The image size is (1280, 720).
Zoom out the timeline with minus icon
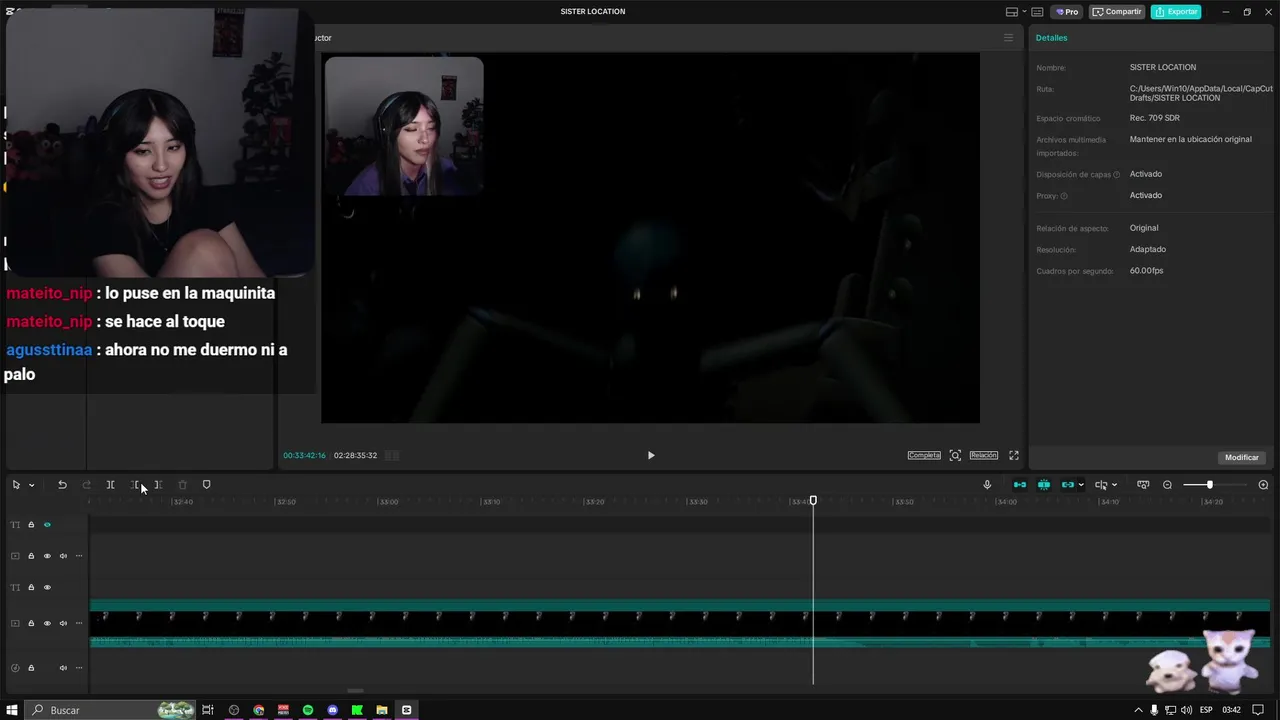tap(1167, 485)
